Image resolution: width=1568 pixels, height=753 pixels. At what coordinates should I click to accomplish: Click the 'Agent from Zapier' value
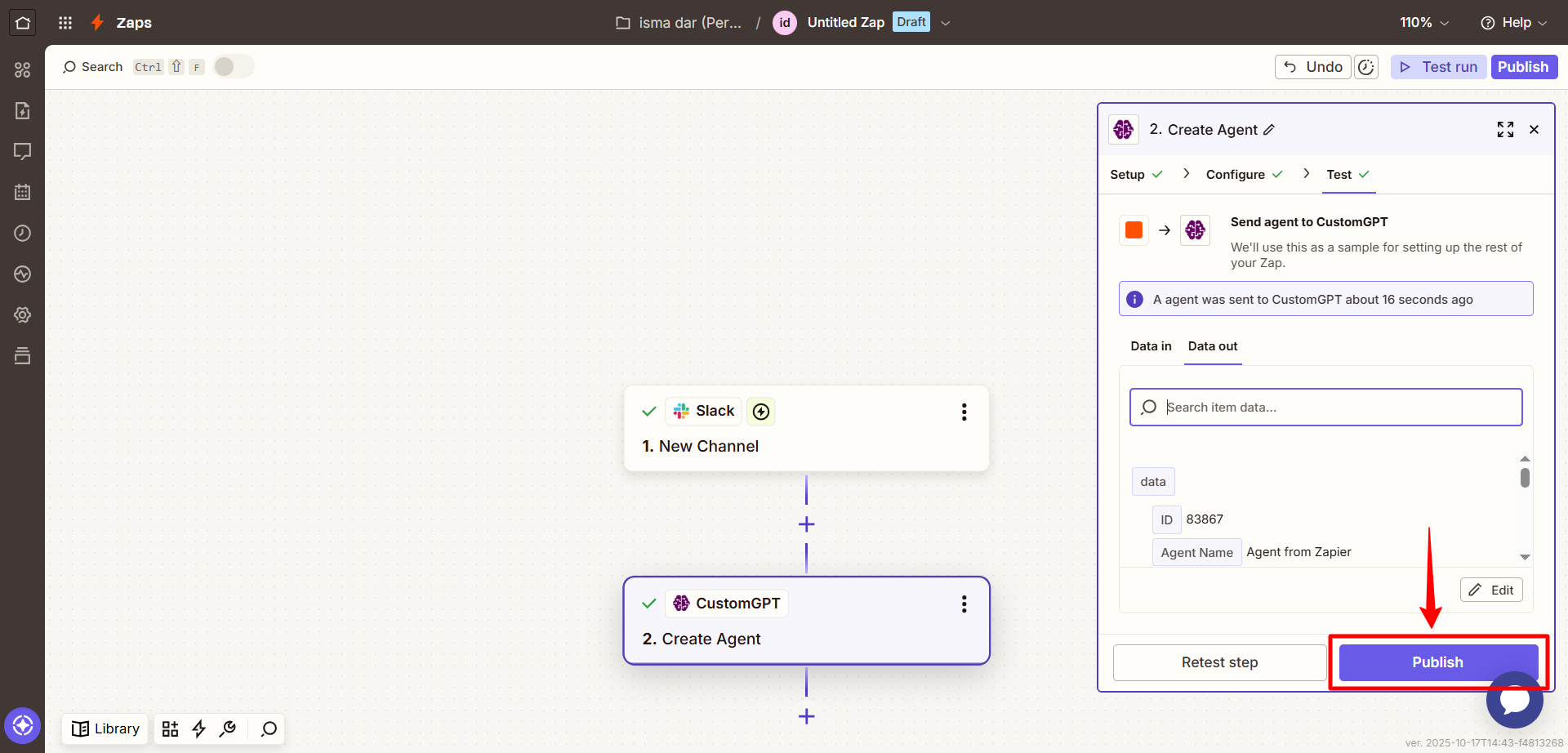click(1298, 552)
